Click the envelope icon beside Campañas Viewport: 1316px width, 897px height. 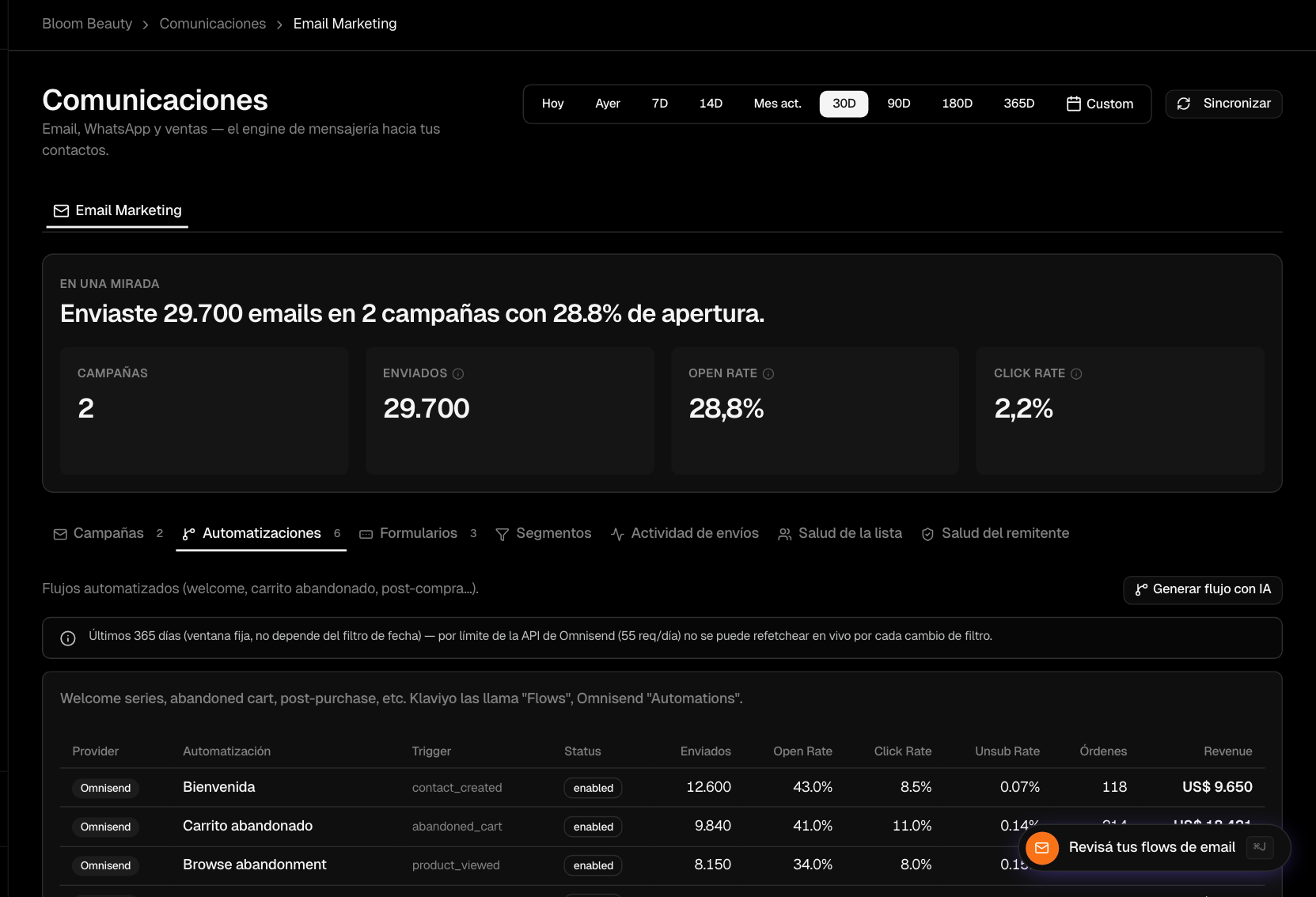pyautogui.click(x=60, y=535)
